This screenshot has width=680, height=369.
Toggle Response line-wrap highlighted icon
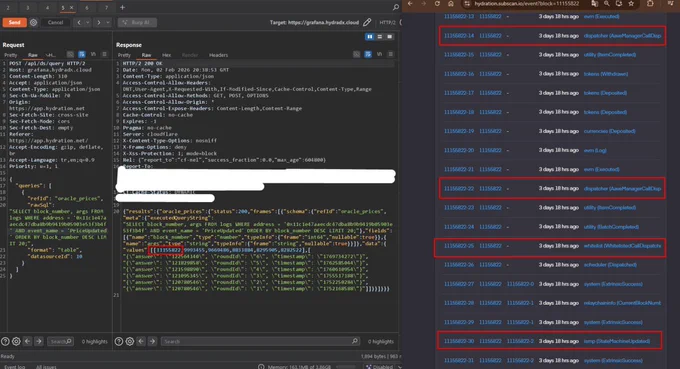pos(368,54)
